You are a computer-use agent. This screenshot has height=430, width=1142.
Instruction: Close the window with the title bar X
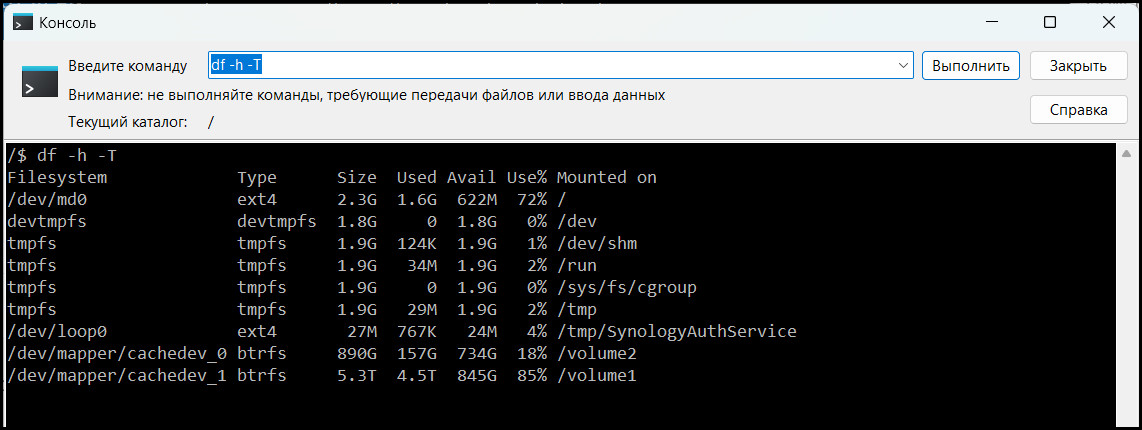pyautogui.click(x=1109, y=22)
